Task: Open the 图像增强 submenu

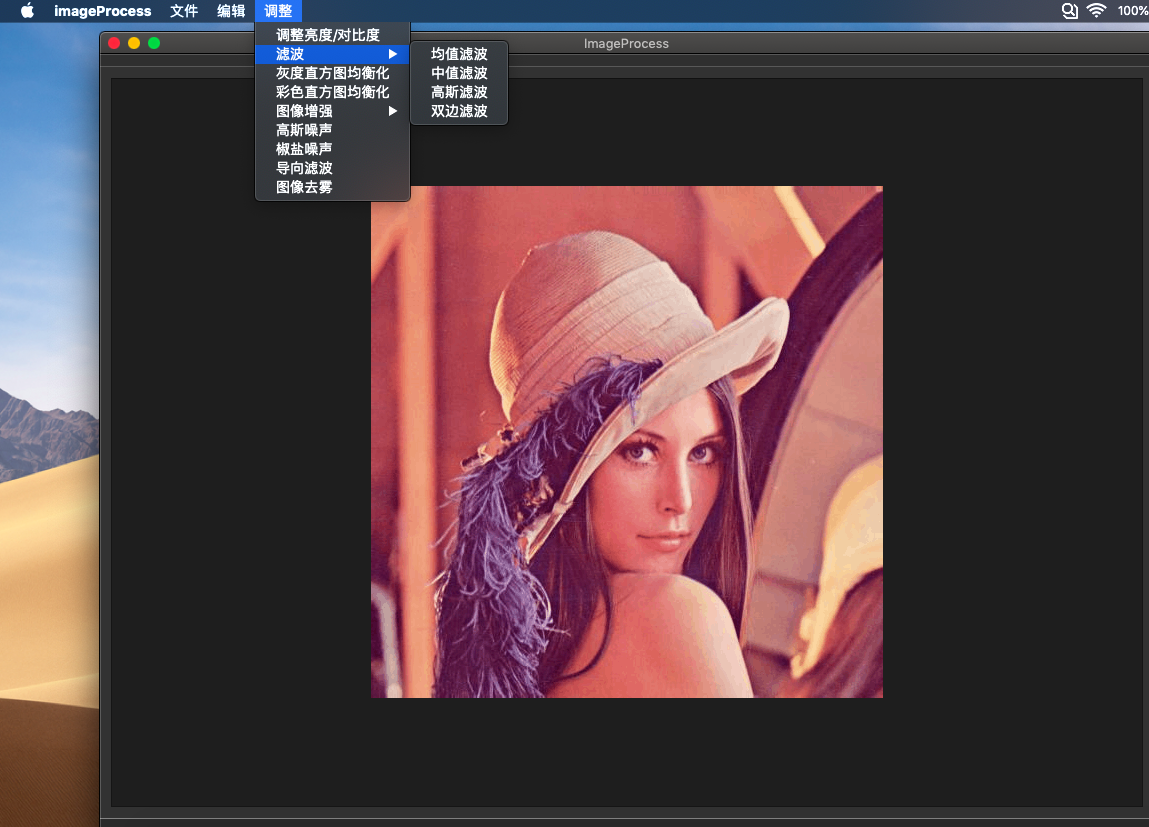Action: (x=333, y=111)
